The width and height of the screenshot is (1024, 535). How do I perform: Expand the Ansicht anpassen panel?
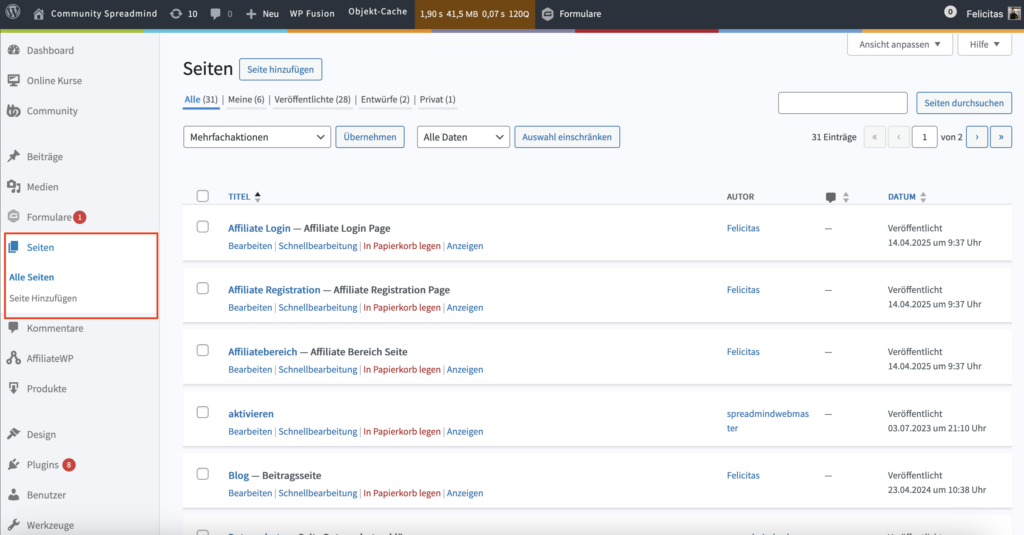click(x=899, y=45)
